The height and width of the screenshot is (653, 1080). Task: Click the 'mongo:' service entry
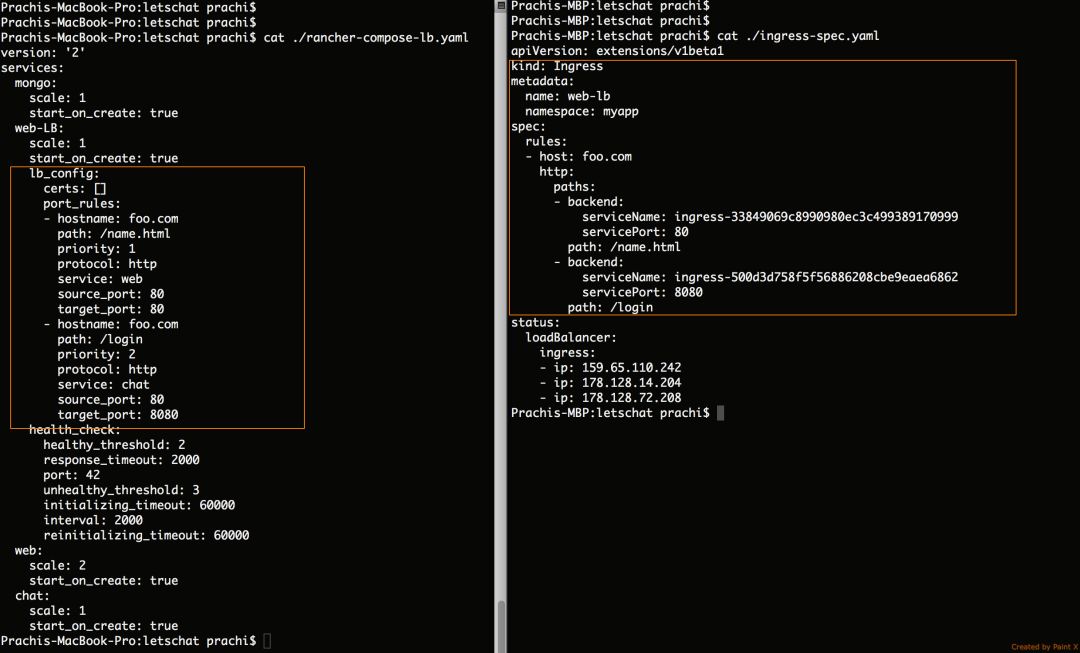pyautogui.click(x=36, y=83)
